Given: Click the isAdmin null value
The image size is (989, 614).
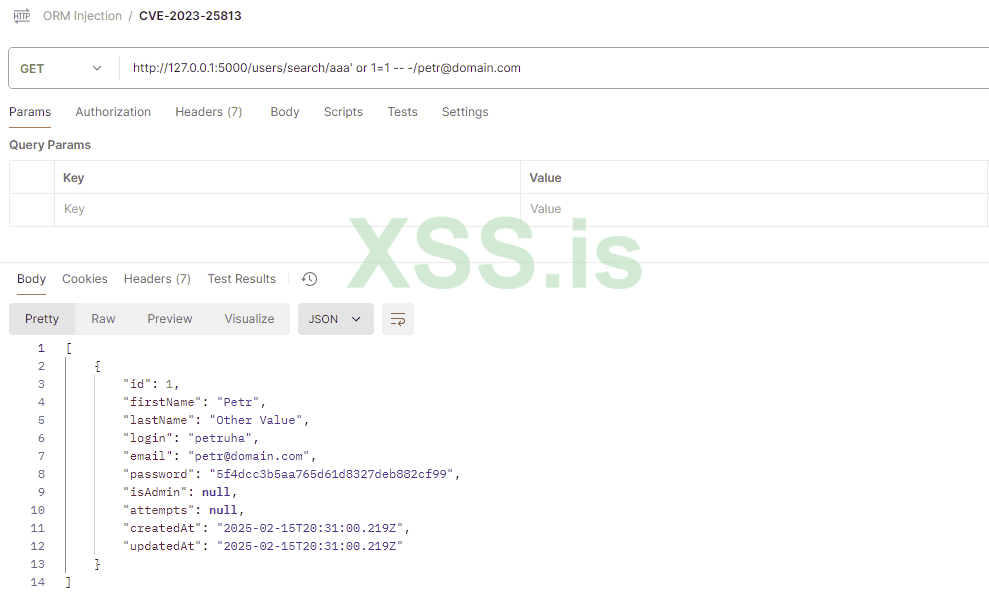Looking at the screenshot, I should coord(216,492).
